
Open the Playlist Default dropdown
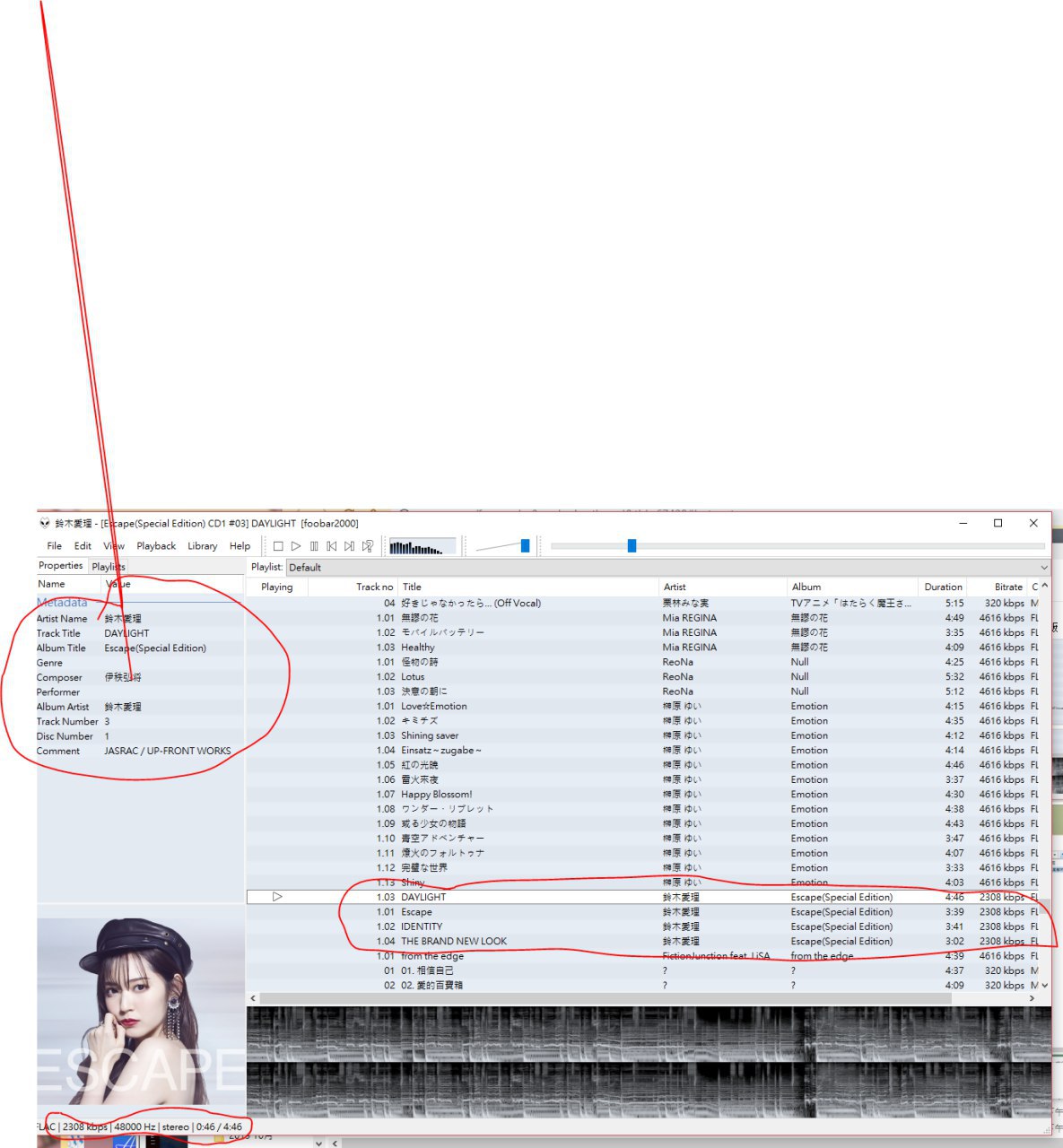(x=667, y=568)
